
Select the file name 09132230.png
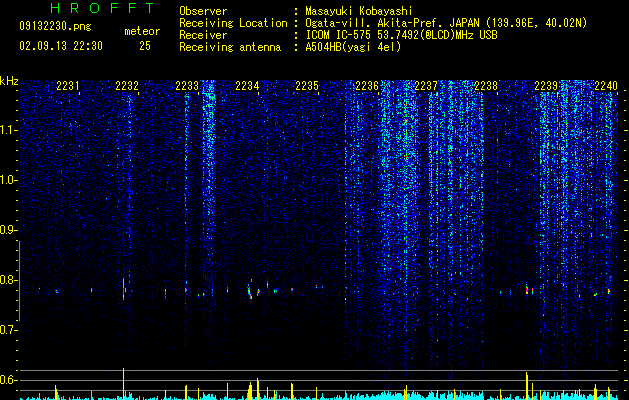pos(55,26)
